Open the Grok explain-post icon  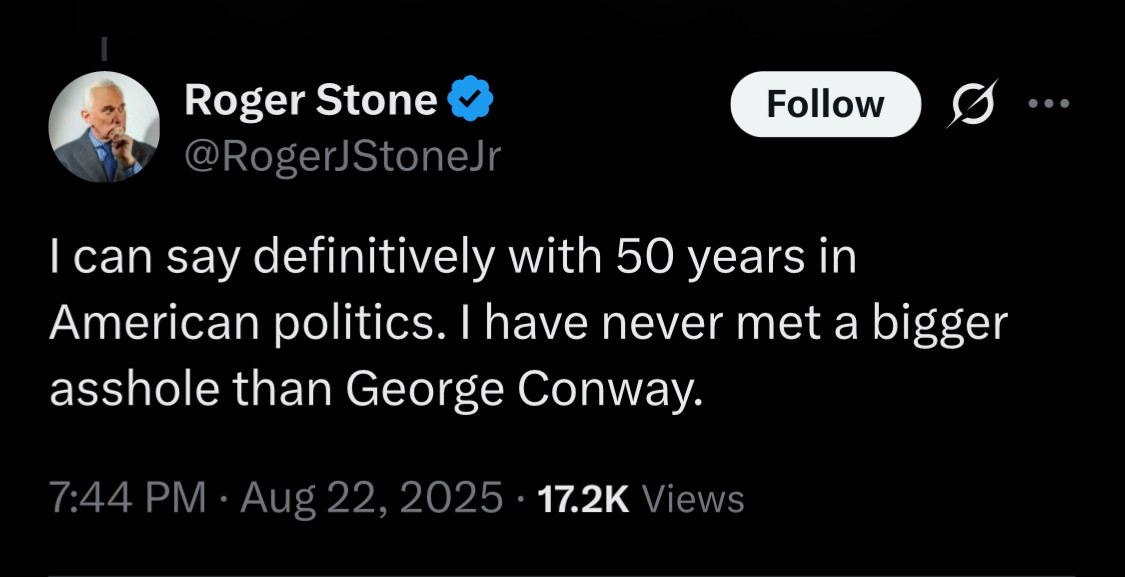pos(973,104)
